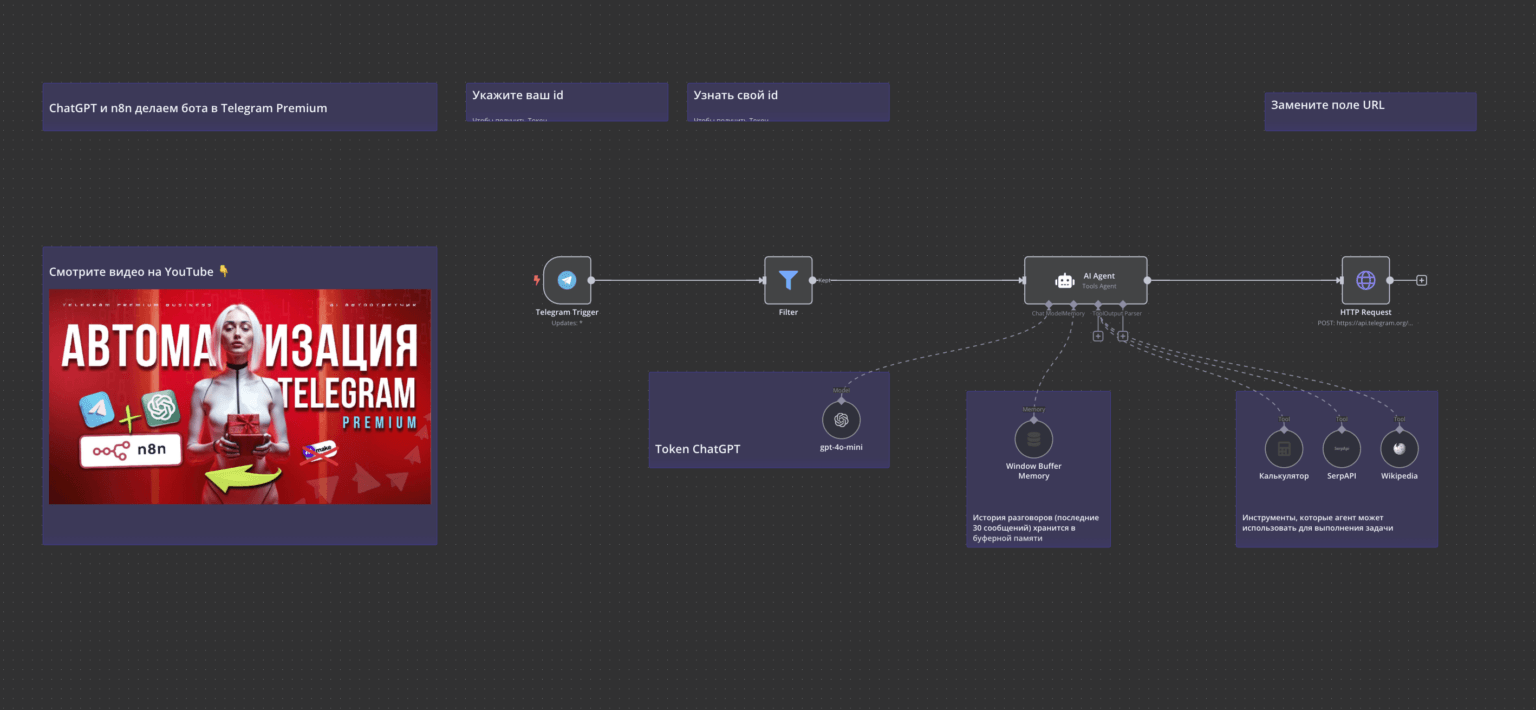Screen dimensions: 1536x710
Task: Click the 'Калькулятор' label
Action: pyautogui.click(x=1284, y=476)
